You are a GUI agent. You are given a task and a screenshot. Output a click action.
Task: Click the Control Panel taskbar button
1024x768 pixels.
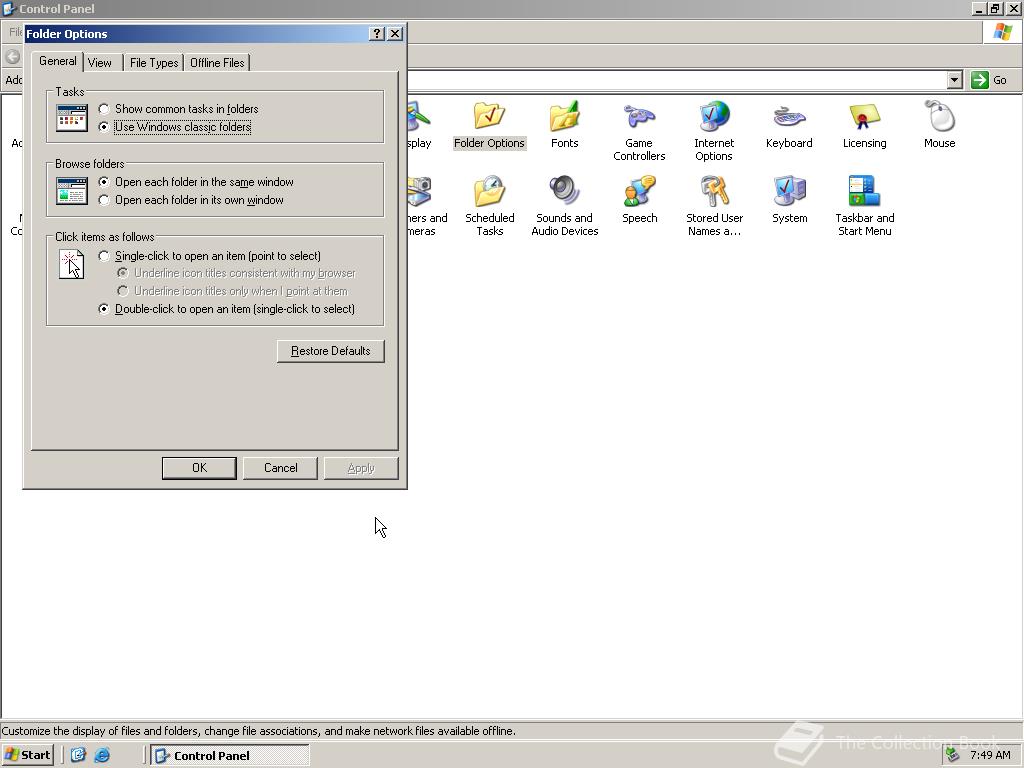[x=230, y=755]
